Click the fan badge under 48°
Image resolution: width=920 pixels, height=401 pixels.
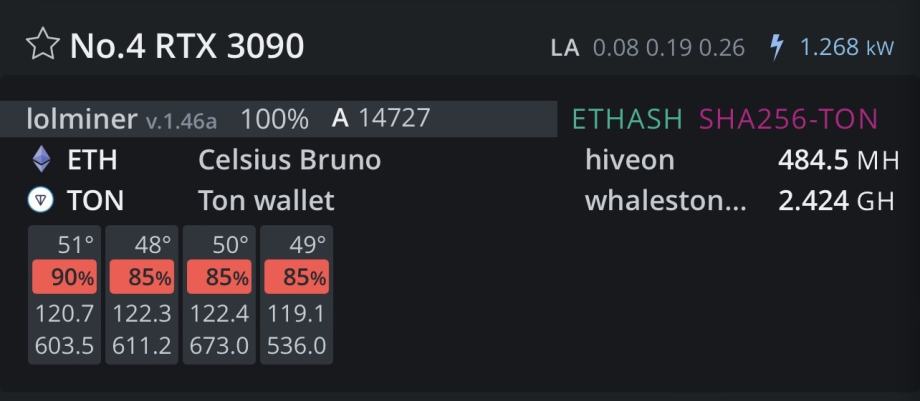coord(142,277)
